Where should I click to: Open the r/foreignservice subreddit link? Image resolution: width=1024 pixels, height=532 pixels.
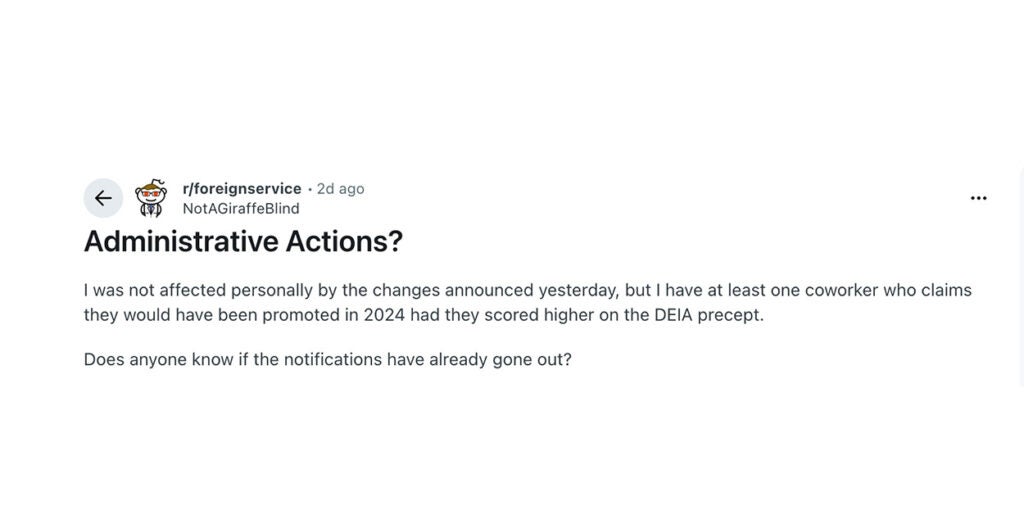pos(241,188)
